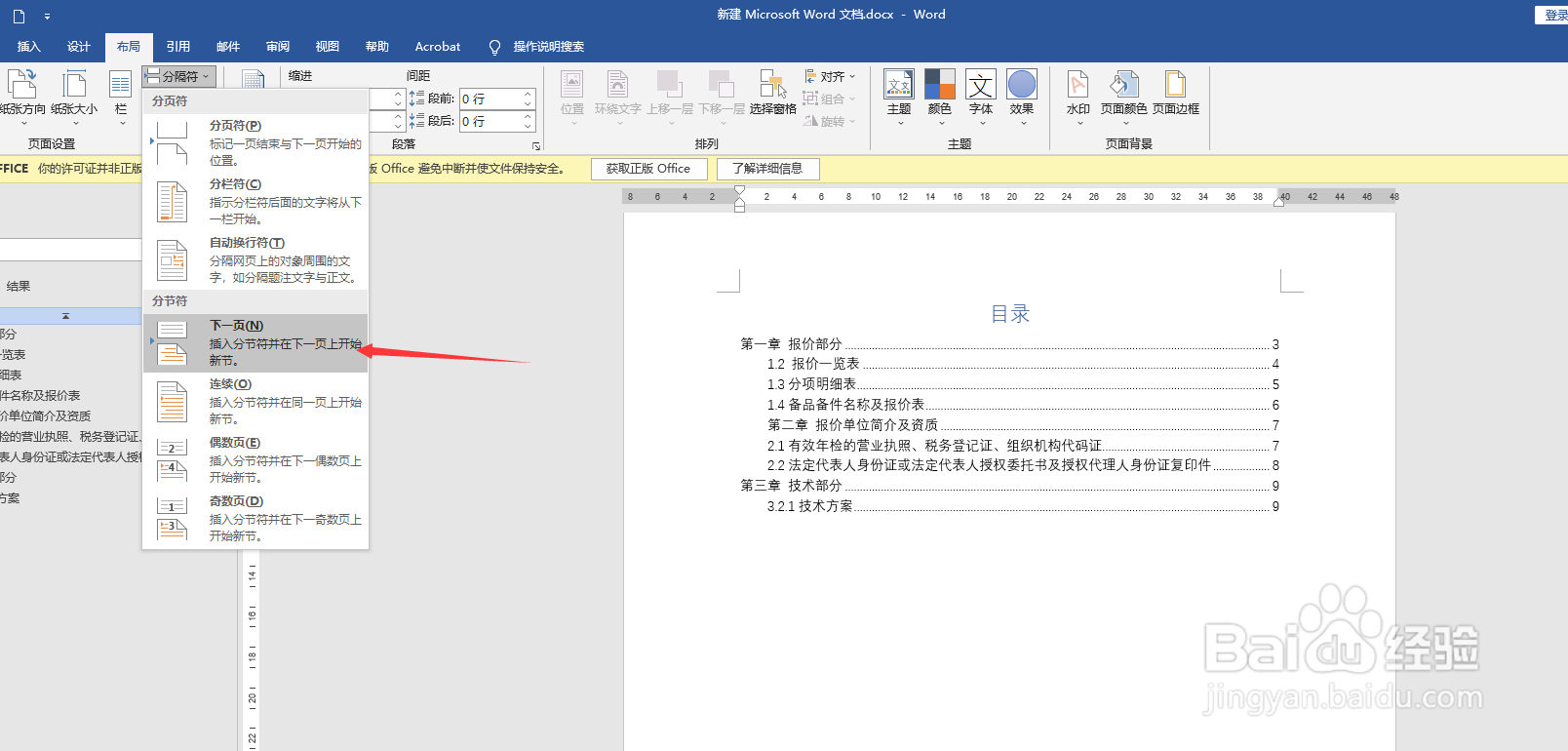Click the TOC entry 1.2 报价一览表
This screenshot has width=1568, height=751.
coord(1023,364)
